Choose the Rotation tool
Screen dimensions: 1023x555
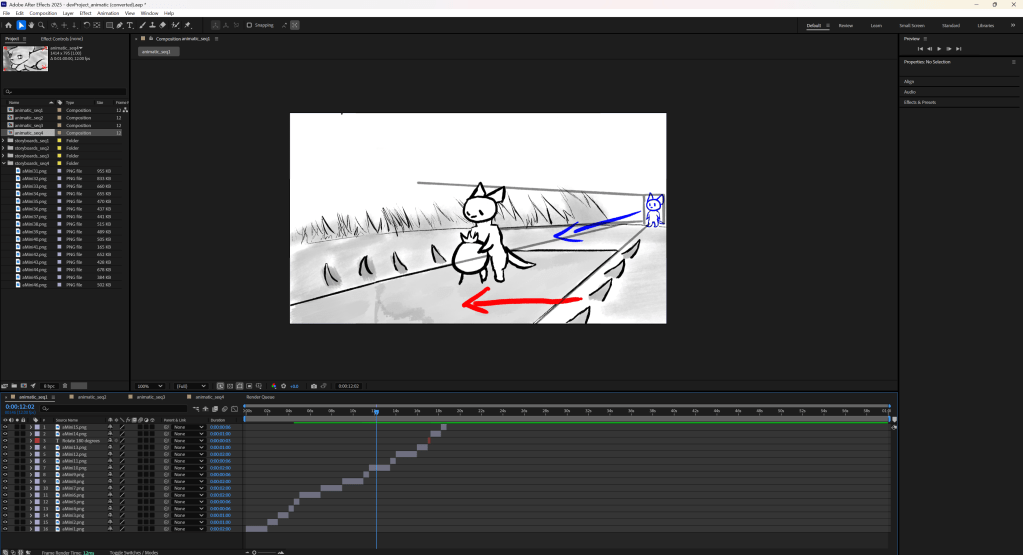pos(86,25)
